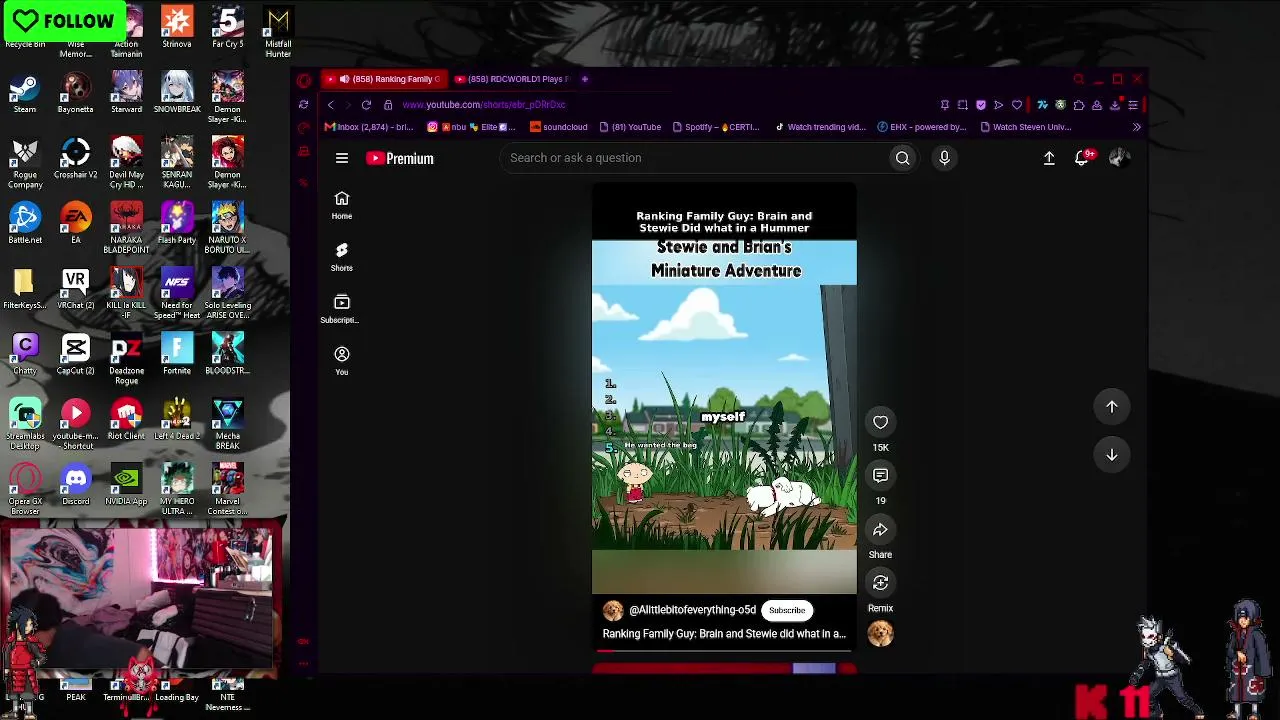Open YouTube guide hamburger menu
Screen dimensions: 1280x720
coord(342,158)
